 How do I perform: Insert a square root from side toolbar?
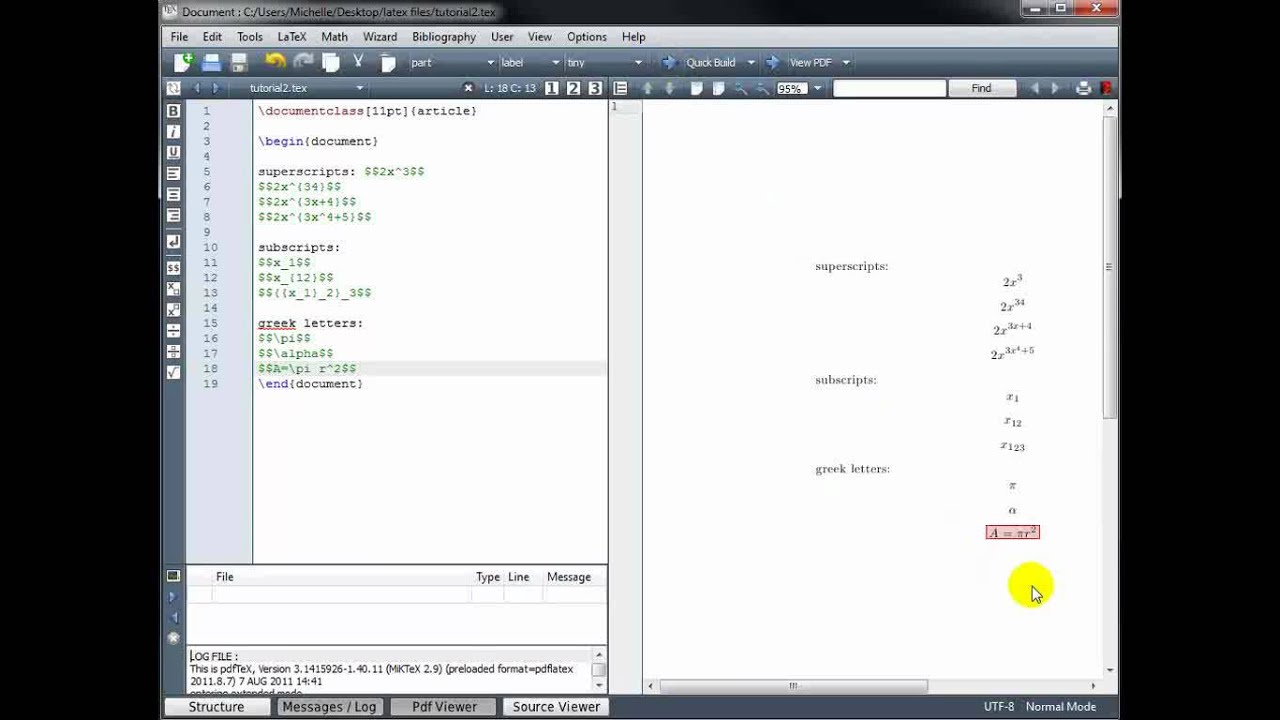tap(173, 373)
